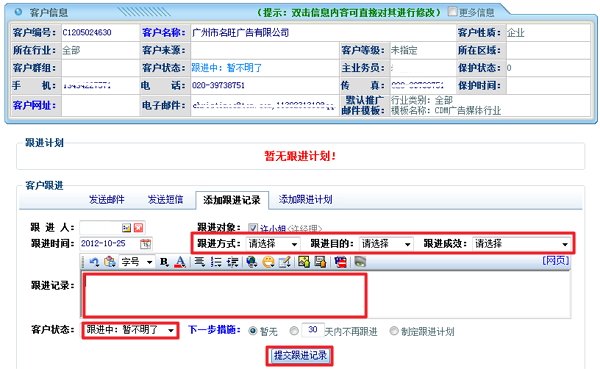Toggle bold text formatting
This screenshot has height=369, width=600.
click(164, 262)
